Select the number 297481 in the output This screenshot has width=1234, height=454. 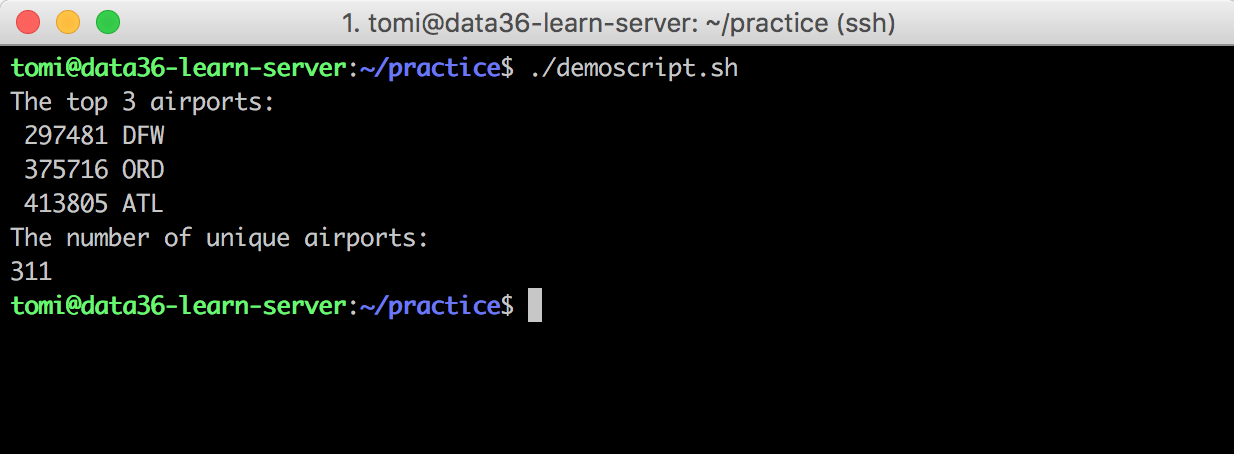66,137
